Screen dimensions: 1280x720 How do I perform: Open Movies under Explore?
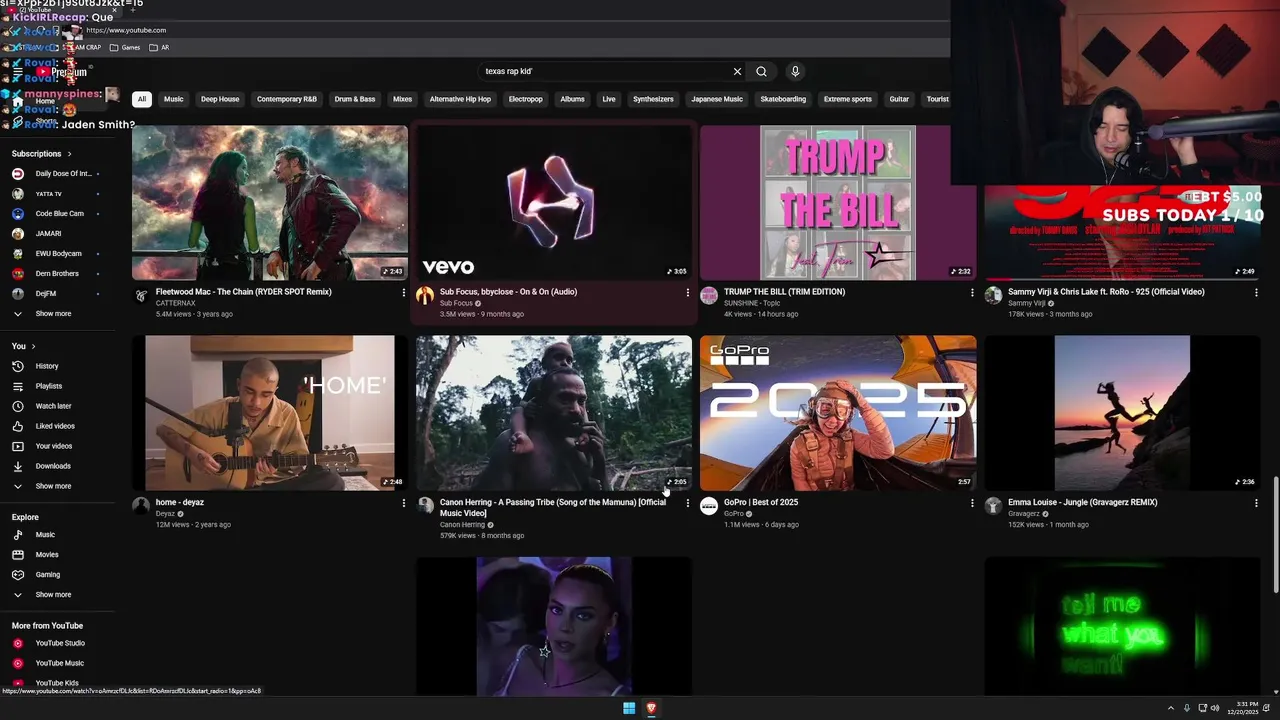(x=47, y=555)
